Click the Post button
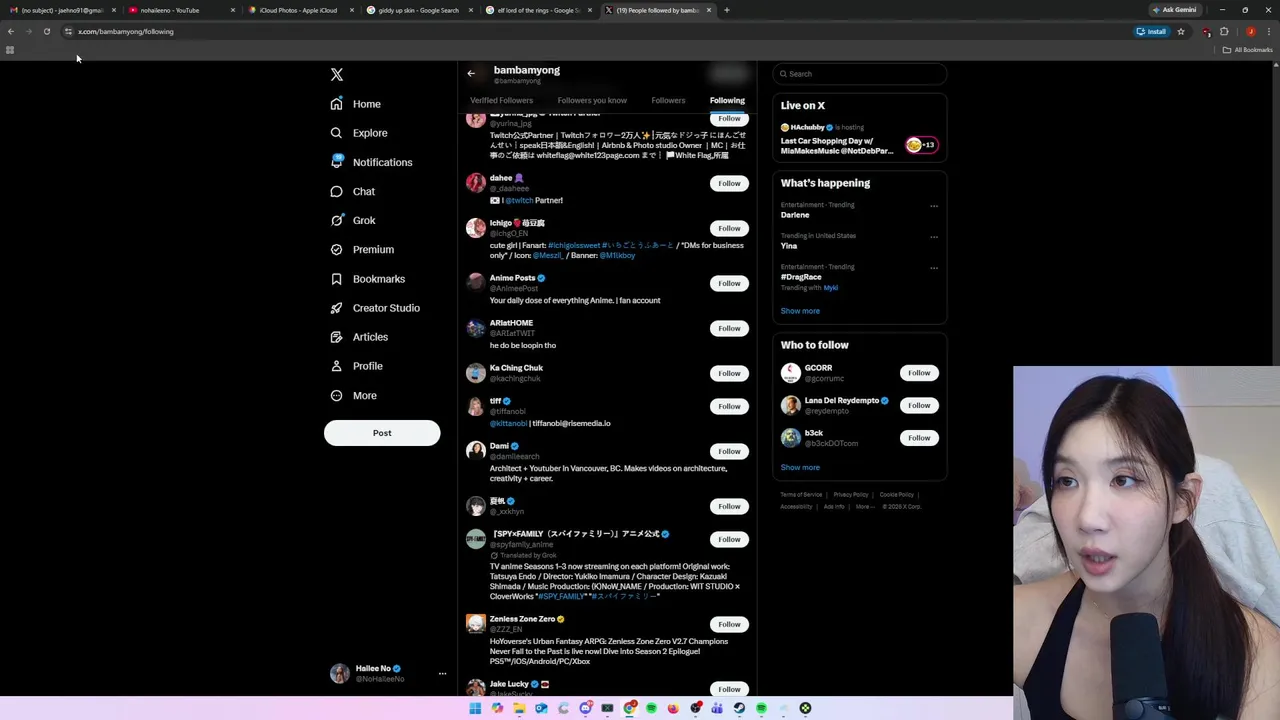The image size is (1280, 720). coord(382,433)
